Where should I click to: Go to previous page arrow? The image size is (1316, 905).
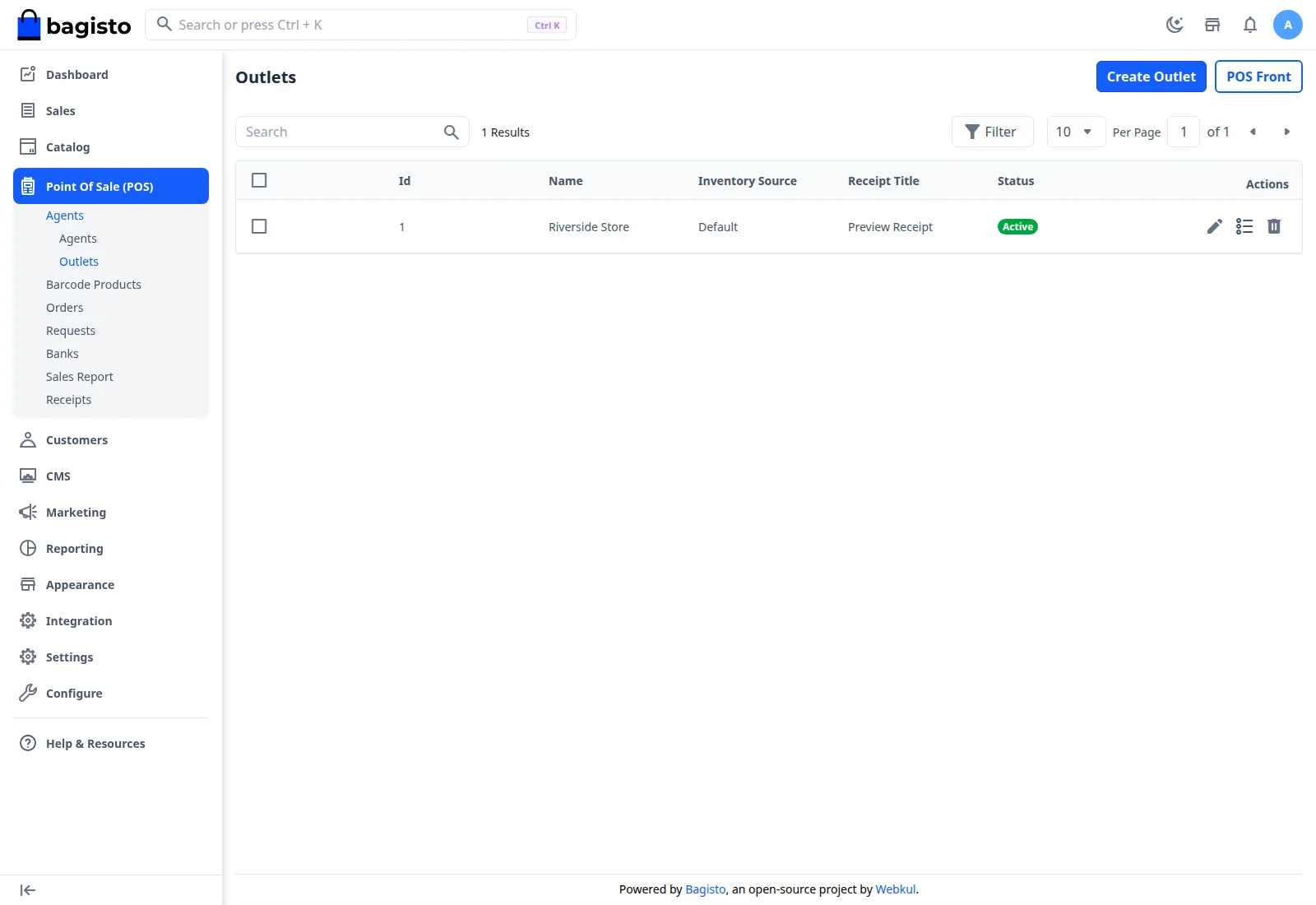pyautogui.click(x=1253, y=132)
